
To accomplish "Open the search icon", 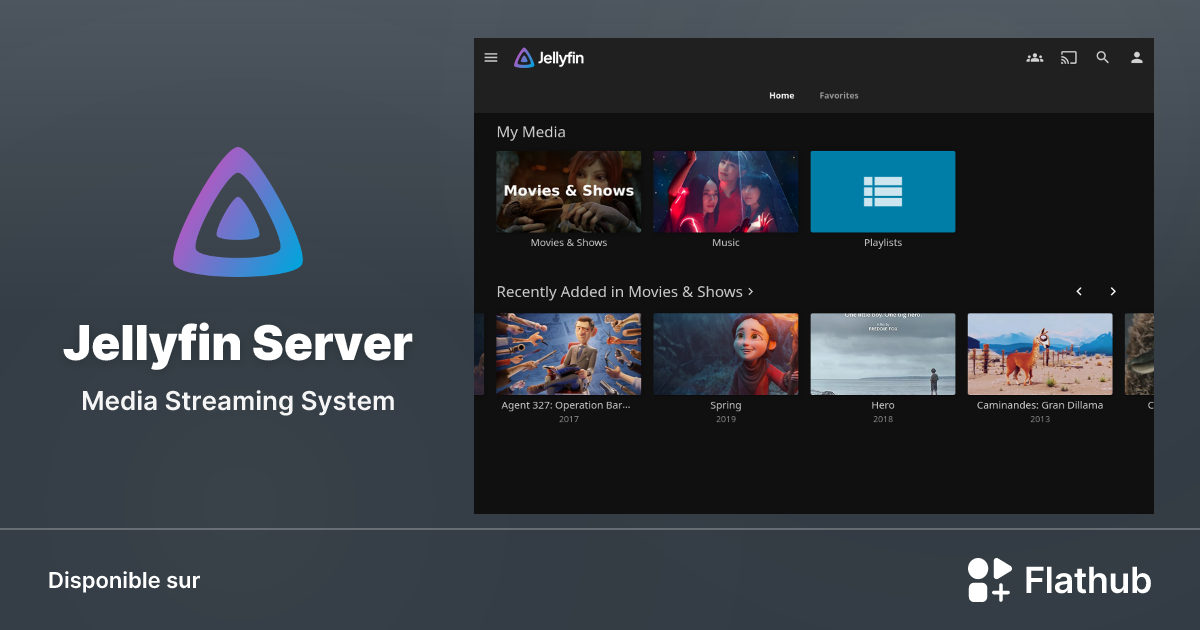I will pos(1102,57).
